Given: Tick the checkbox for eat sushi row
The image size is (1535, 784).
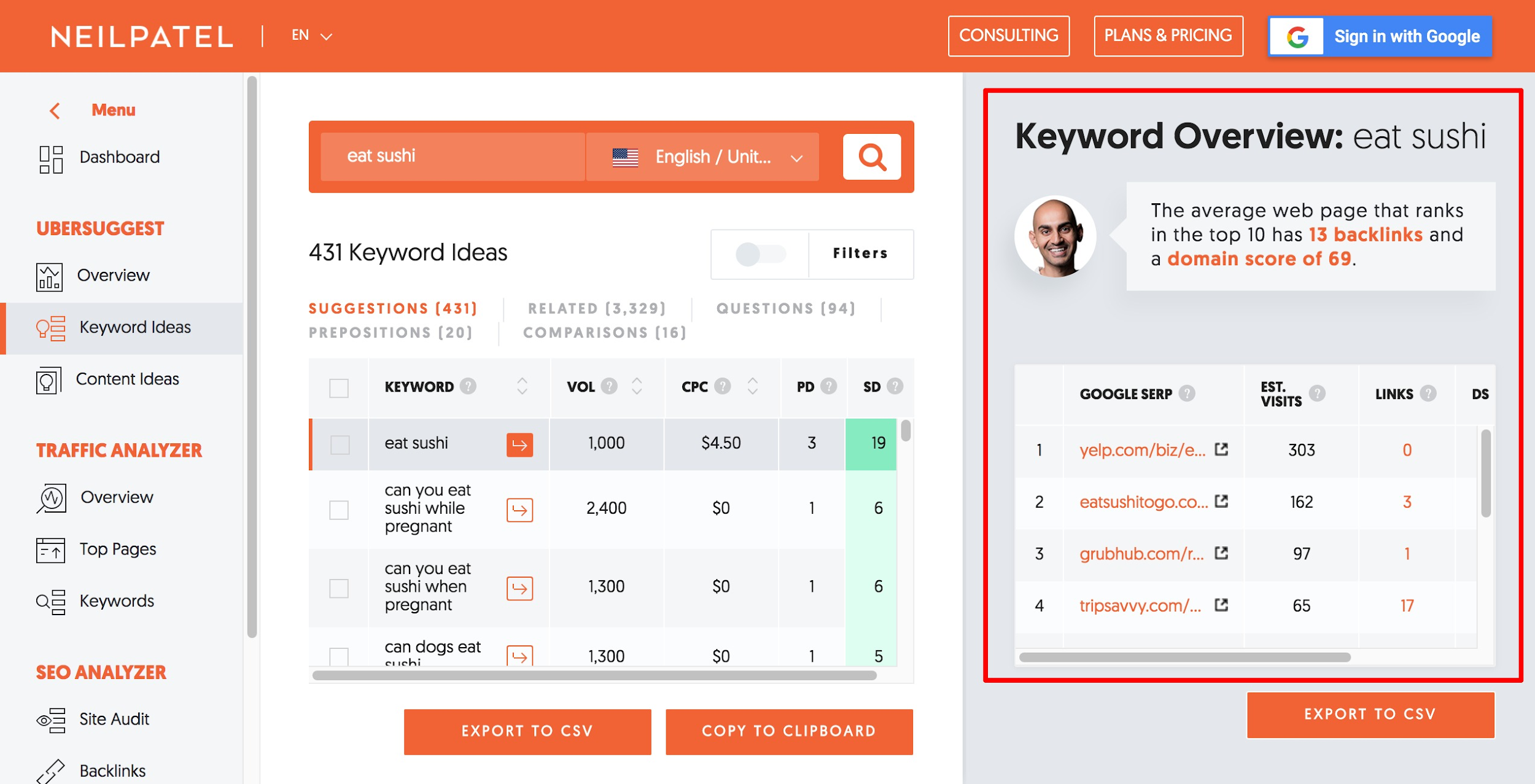Looking at the screenshot, I should pos(340,444).
